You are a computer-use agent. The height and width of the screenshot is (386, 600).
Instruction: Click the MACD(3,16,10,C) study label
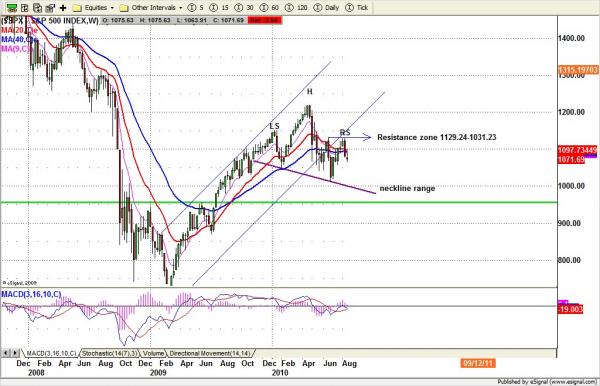[x=31, y=294]
